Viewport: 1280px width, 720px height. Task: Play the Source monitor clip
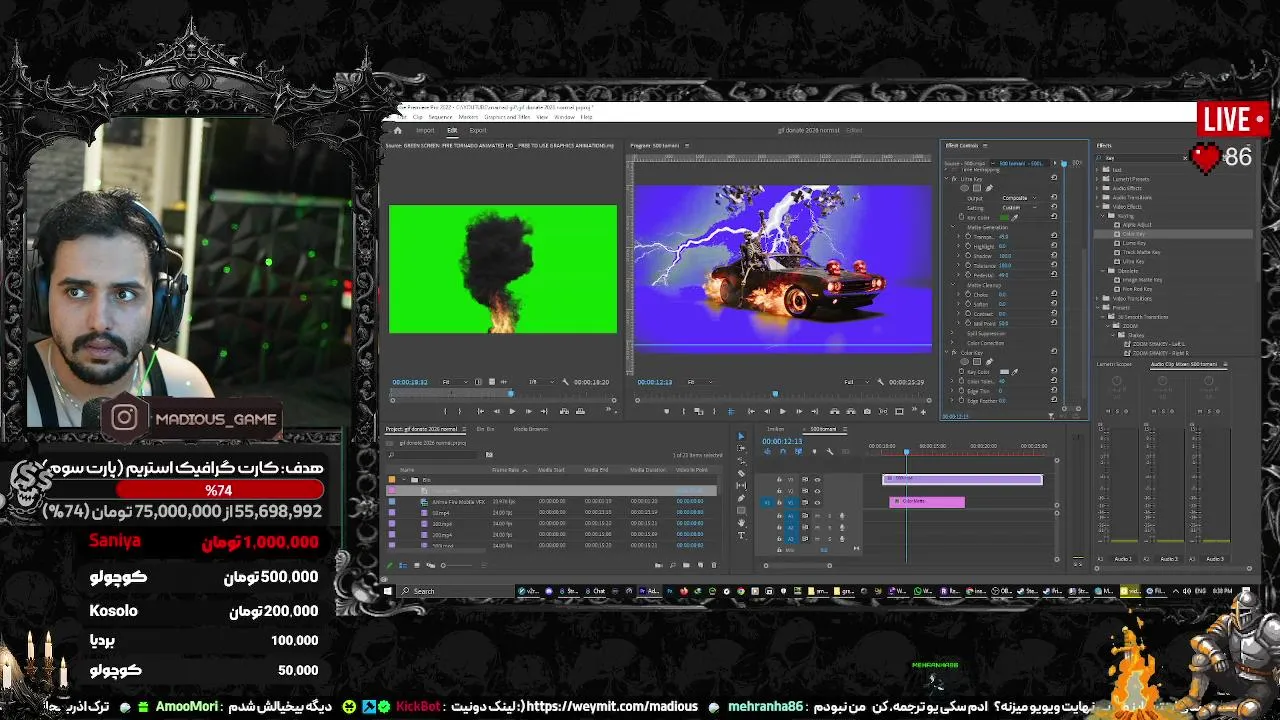coord(512,411)
